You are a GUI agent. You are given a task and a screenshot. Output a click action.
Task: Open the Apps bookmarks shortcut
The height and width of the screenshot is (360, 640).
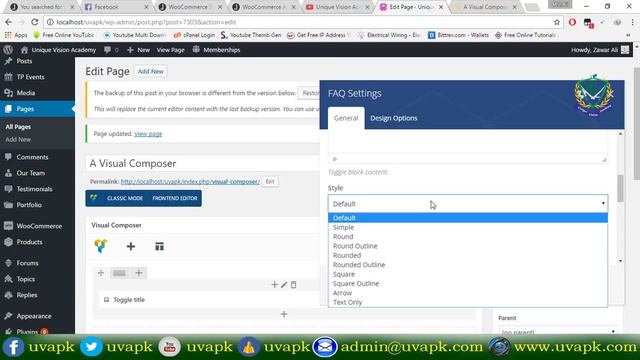16,35
